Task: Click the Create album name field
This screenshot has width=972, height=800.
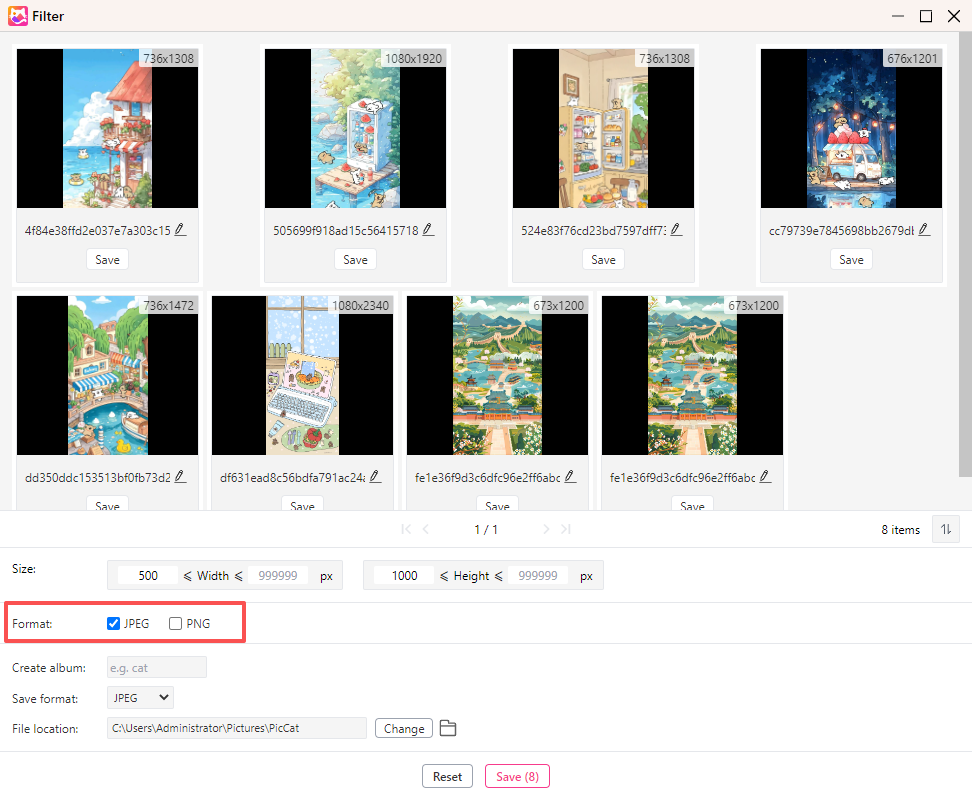Action: tap(157, 667)
